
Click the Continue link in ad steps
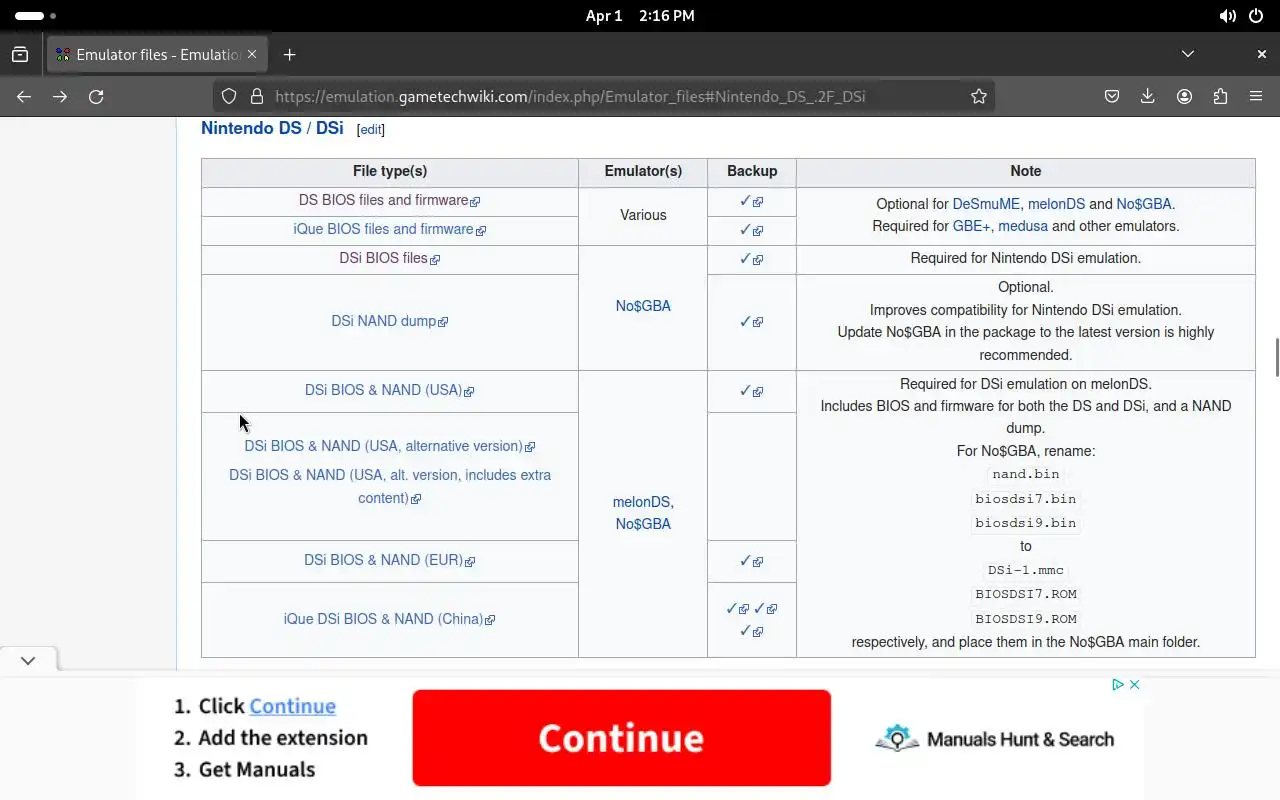click(x=292, y=706)
